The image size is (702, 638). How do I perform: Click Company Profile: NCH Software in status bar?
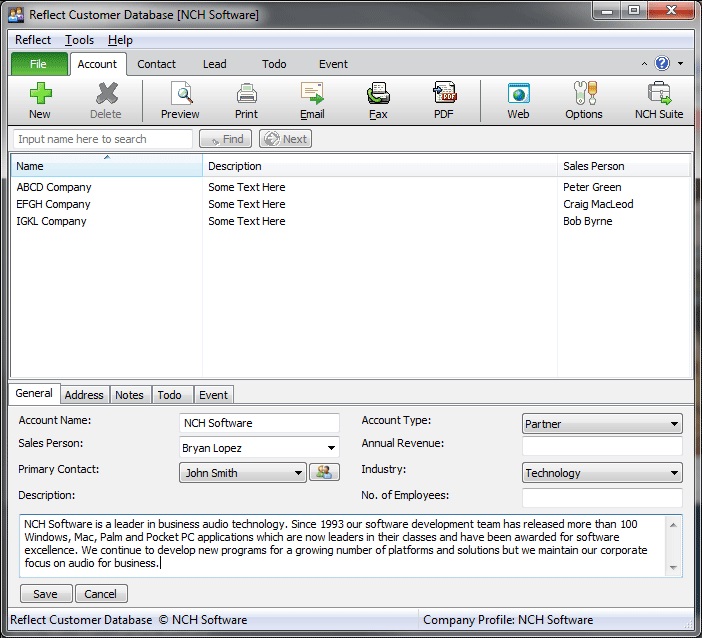click(508, 620)
